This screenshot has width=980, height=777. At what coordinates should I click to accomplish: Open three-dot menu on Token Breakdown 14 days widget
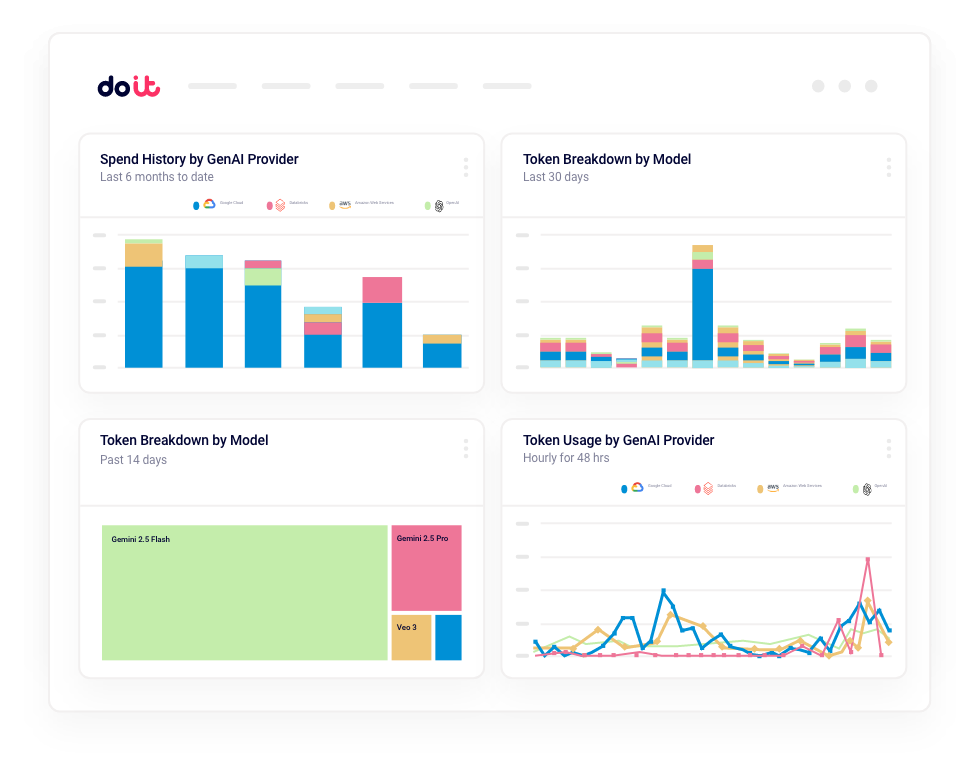pyautogui.click(x=466, y=449)
